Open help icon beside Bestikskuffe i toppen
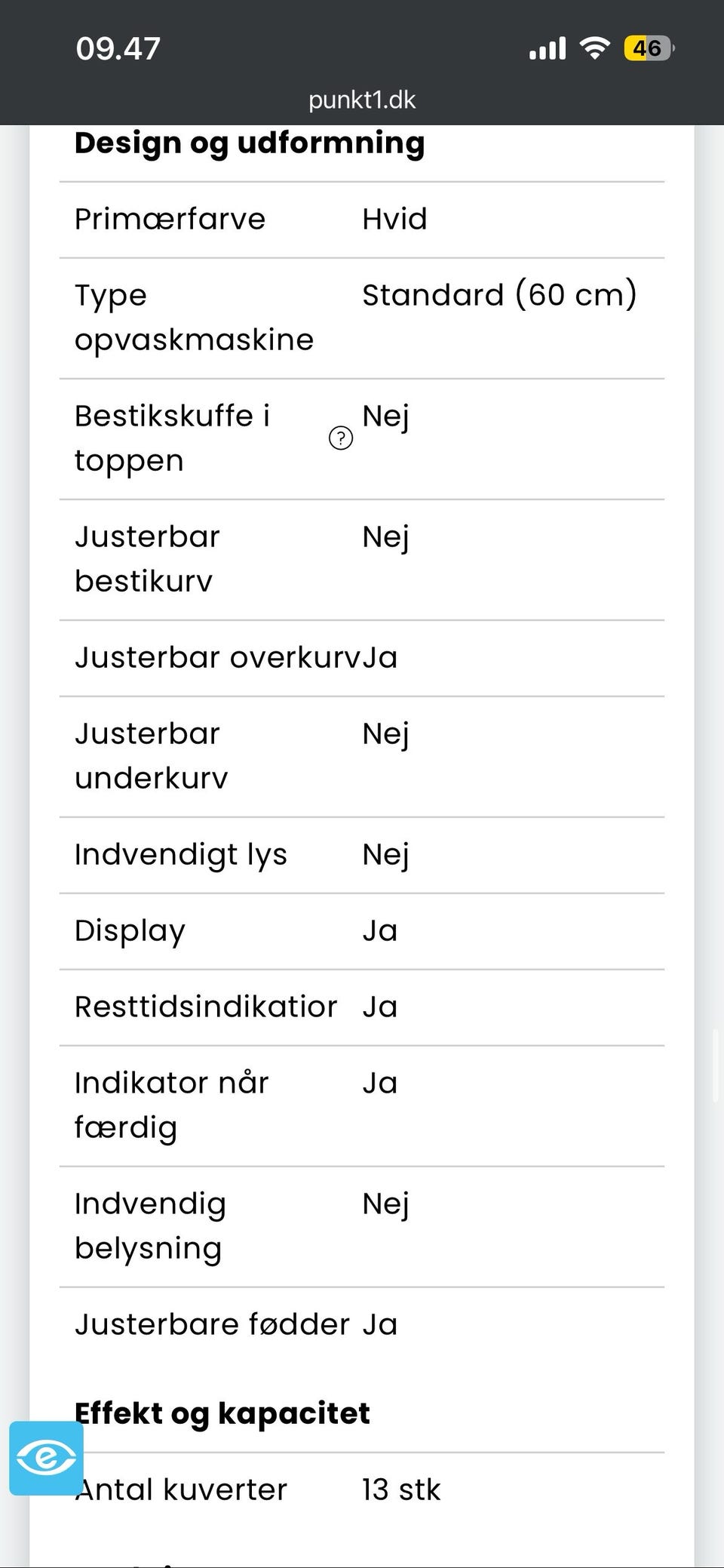 pyautogui.click(x=341, y=438)
